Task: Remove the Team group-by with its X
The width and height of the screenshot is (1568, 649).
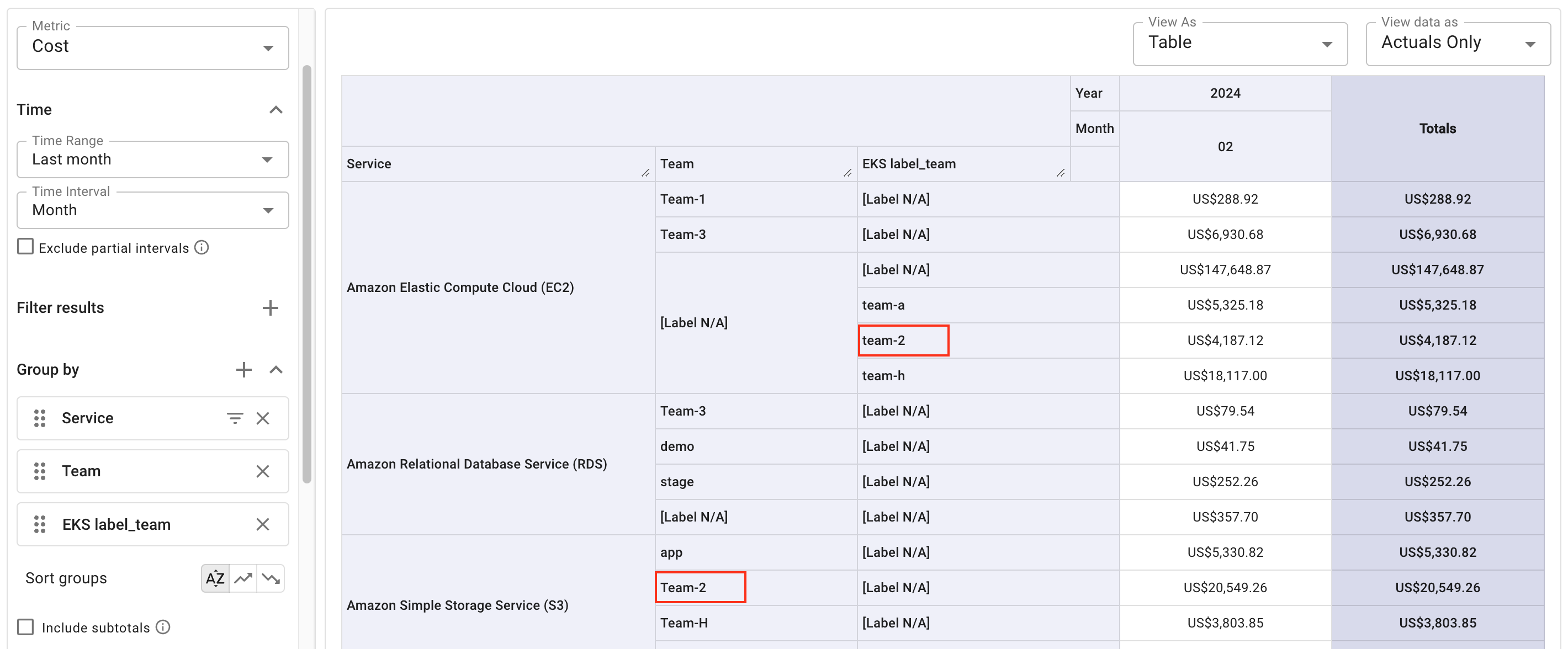Action: [263, 471]
